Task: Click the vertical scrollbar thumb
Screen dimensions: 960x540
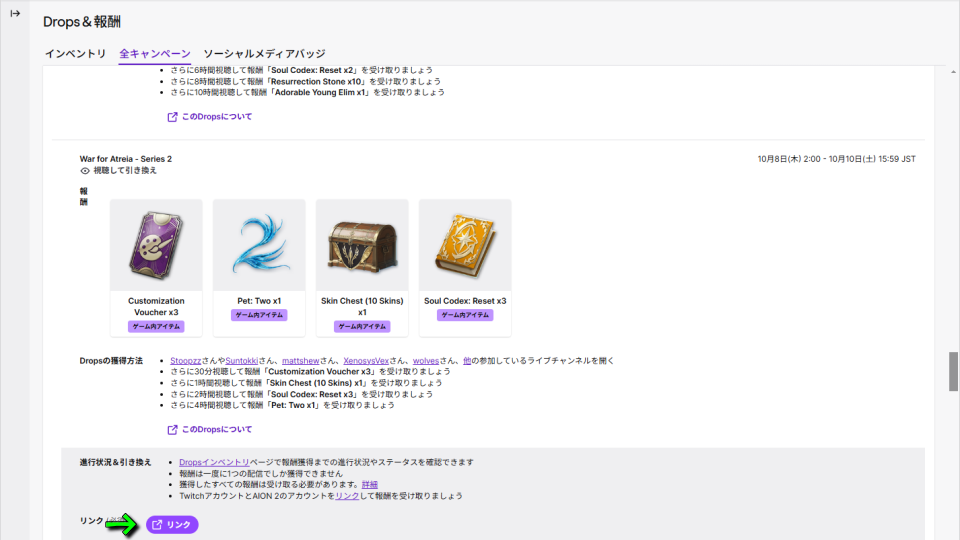Action: (x=953, y=371)
